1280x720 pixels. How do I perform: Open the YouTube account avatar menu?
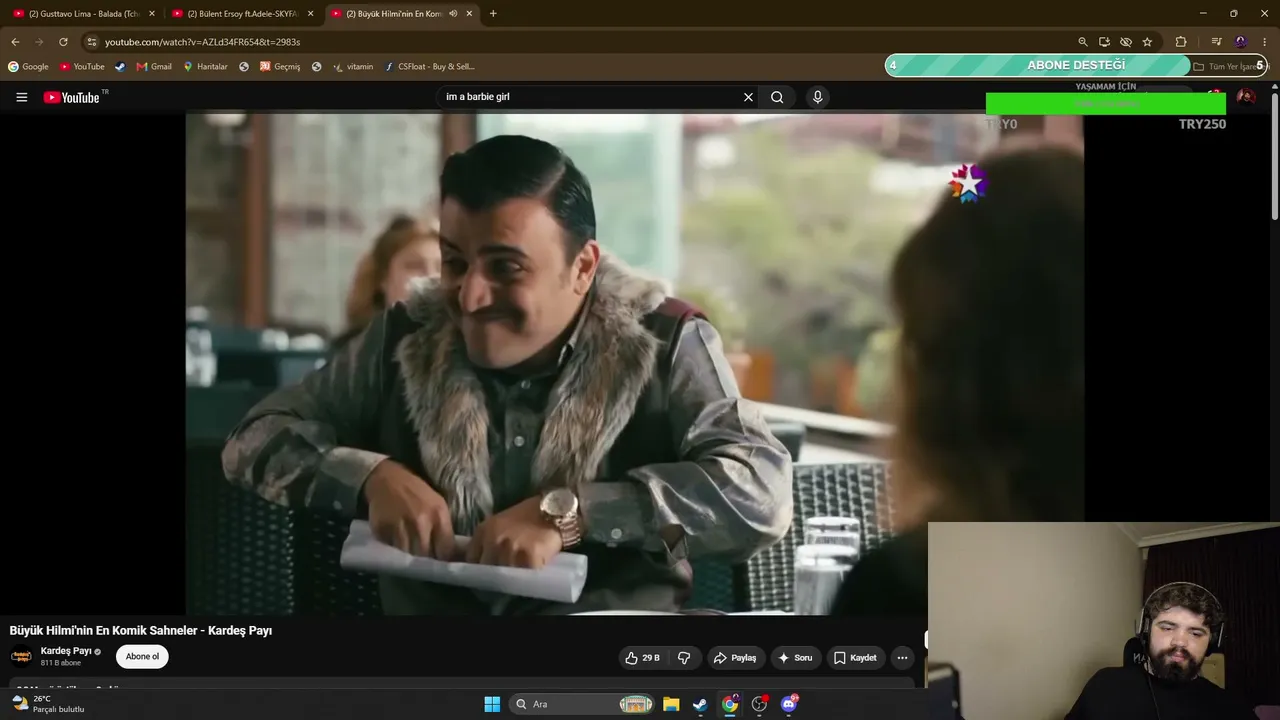pyautogui.click(x=1245, y=97)
